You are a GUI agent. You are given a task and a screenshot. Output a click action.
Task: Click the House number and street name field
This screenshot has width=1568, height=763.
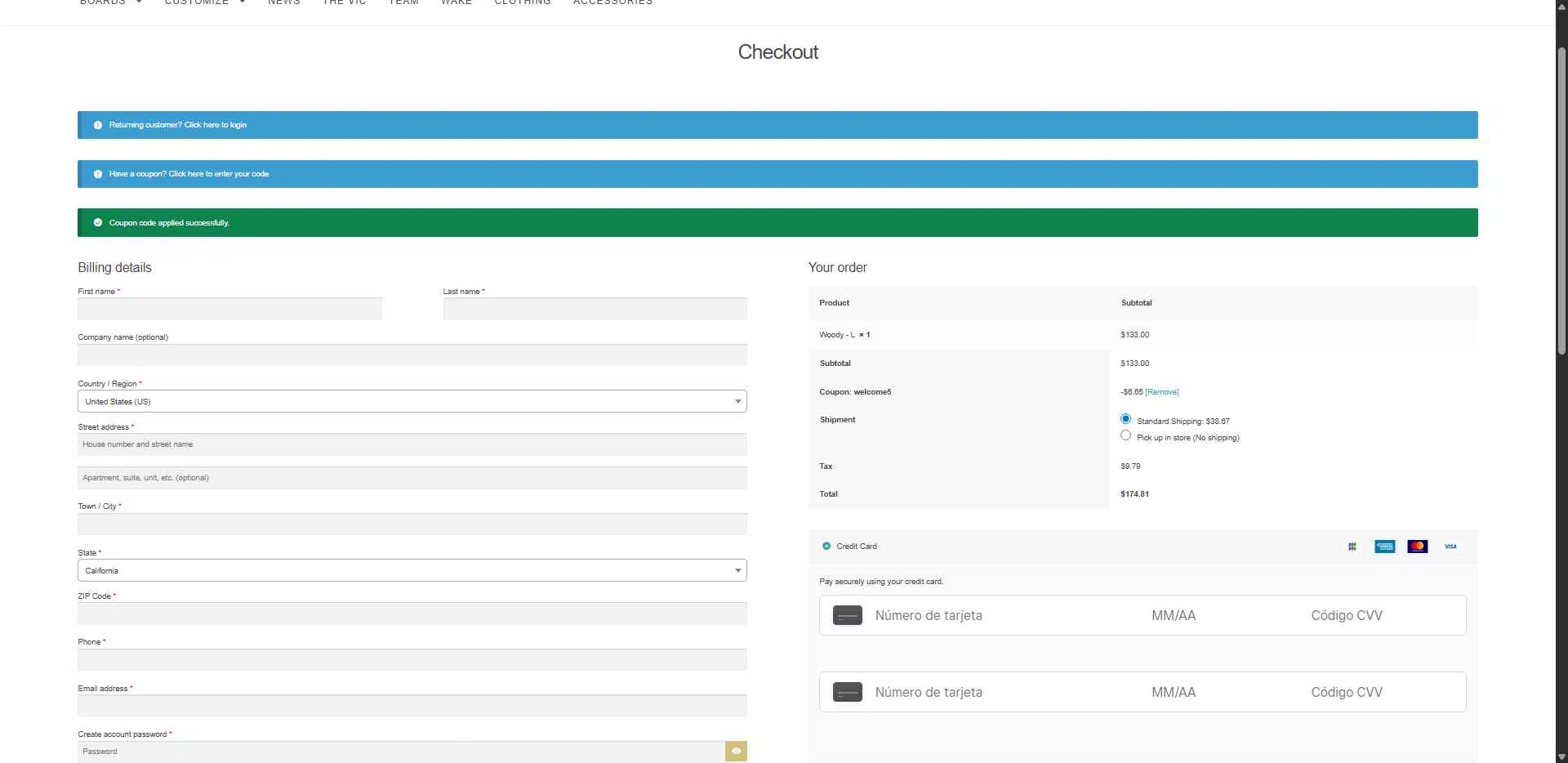[412, 444]
